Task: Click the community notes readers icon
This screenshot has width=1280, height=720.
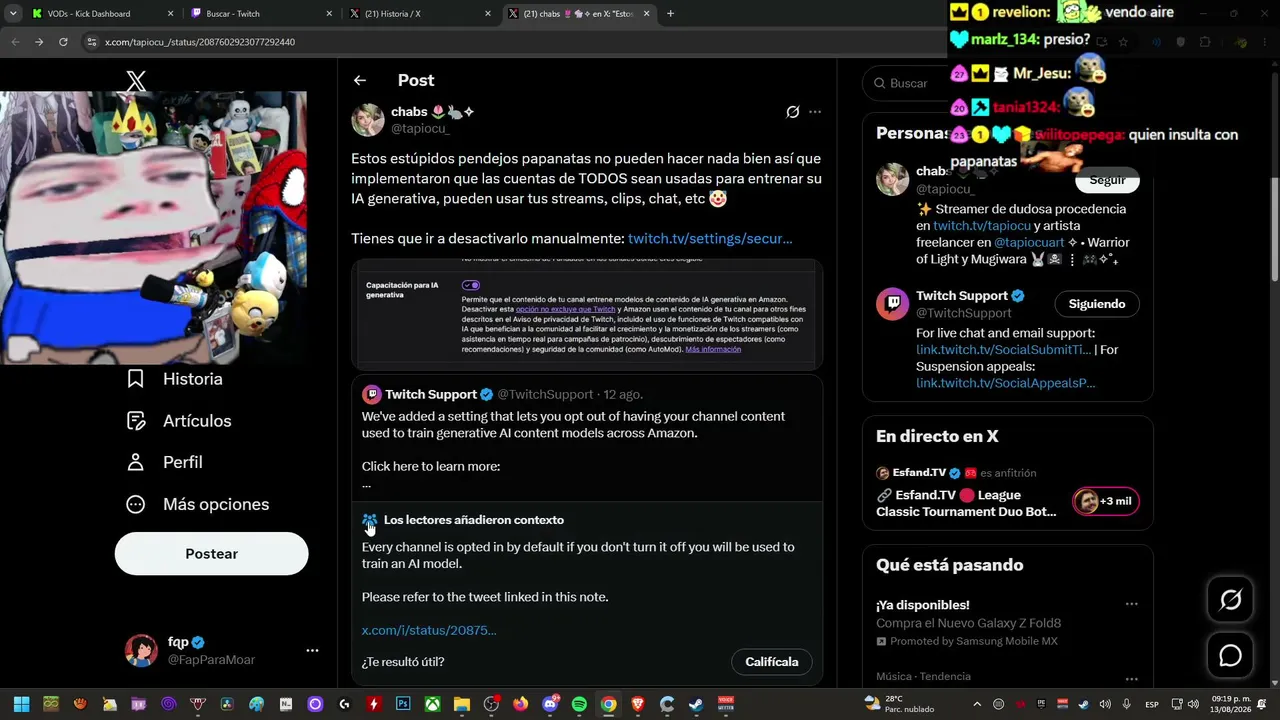Action: point(370,520)
